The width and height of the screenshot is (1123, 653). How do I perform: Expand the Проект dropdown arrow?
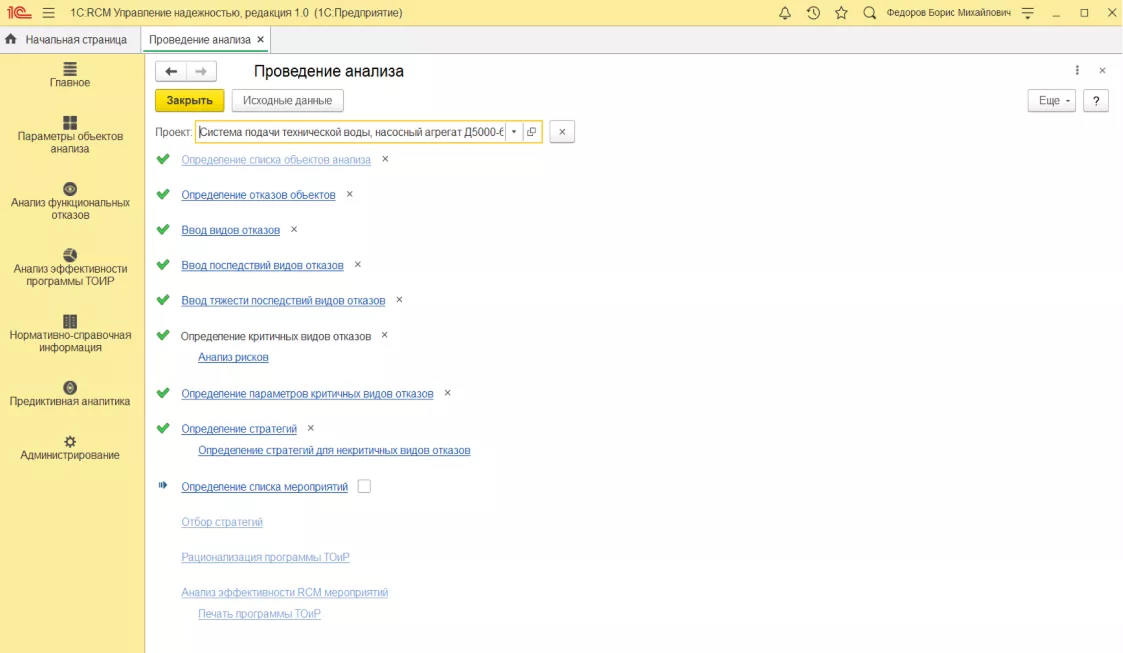[514, 132]
